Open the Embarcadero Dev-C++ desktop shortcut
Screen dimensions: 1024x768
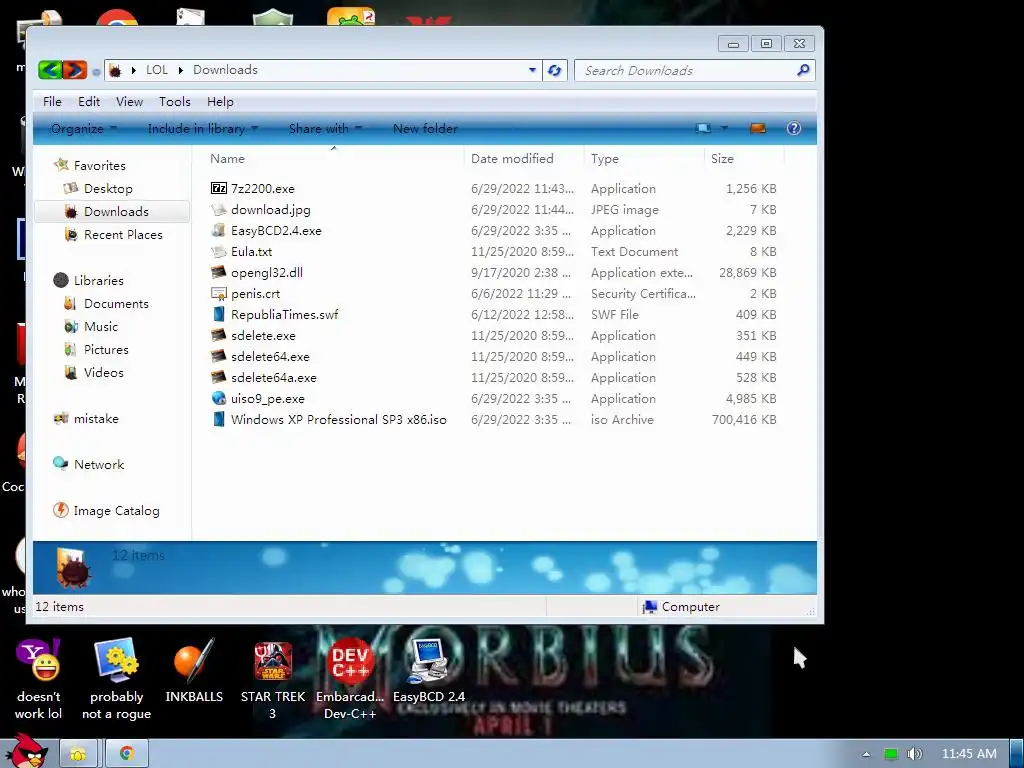[350, 678]
